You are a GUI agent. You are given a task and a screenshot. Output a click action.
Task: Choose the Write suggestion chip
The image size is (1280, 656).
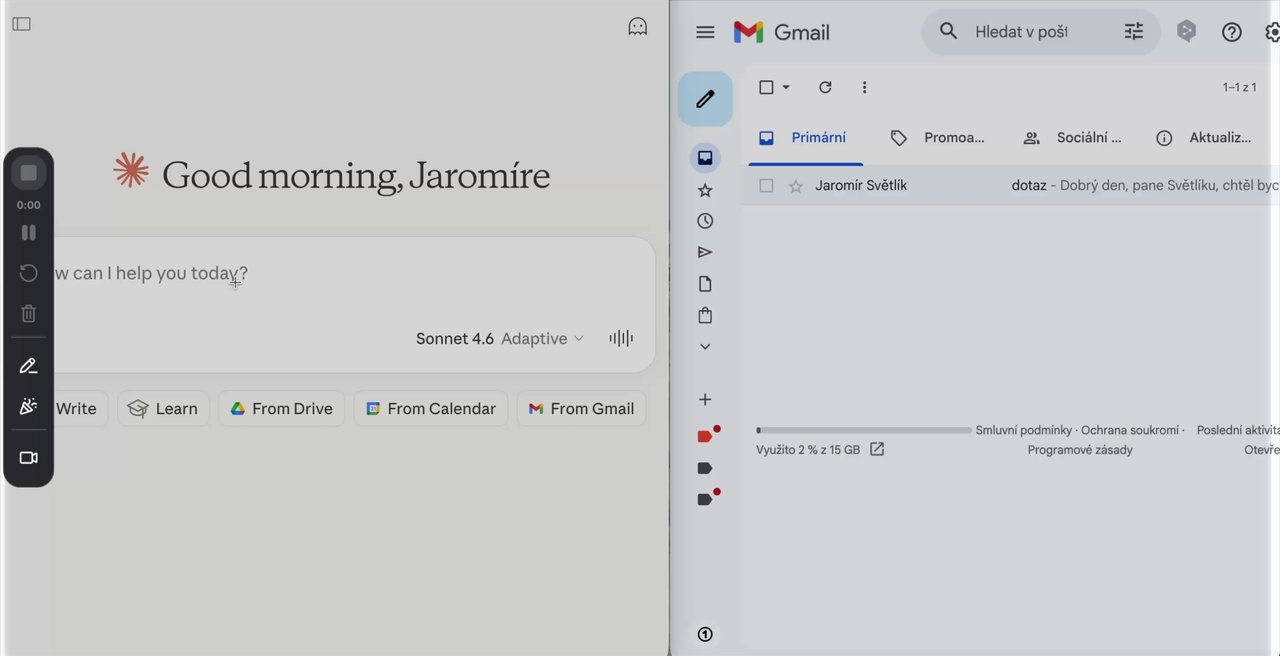pos(77,408)
